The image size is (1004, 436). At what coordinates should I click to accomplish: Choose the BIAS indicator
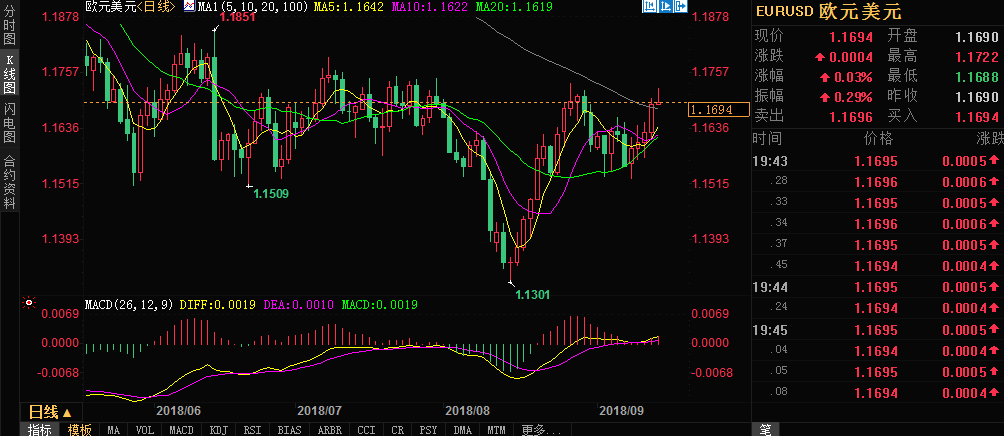pyautogui.click(x=289, y=430)
